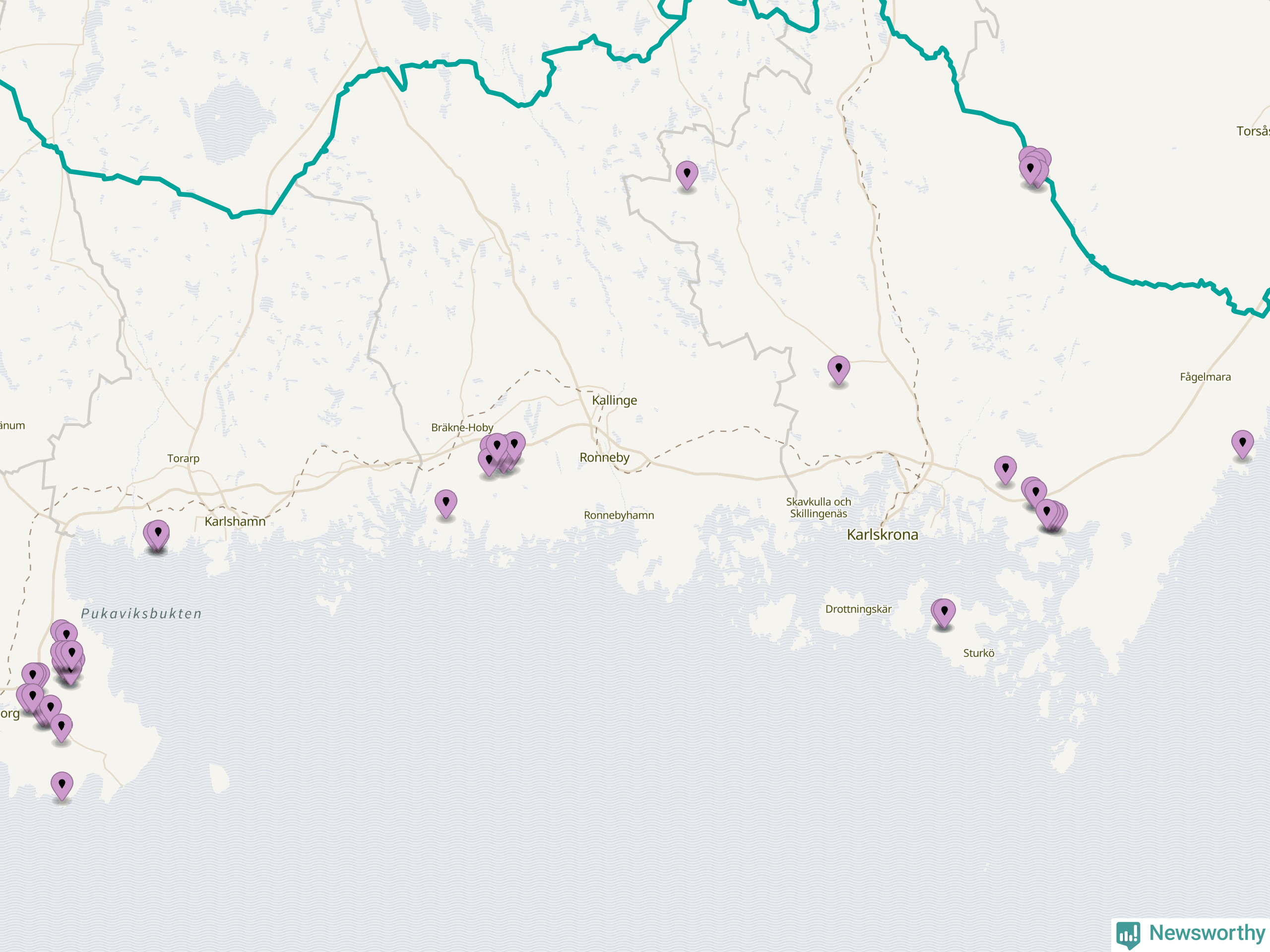Click the pin west of Karlshamn
Image resolution: width=1270 pixels, height=952 pixels.
click(157, 535)
